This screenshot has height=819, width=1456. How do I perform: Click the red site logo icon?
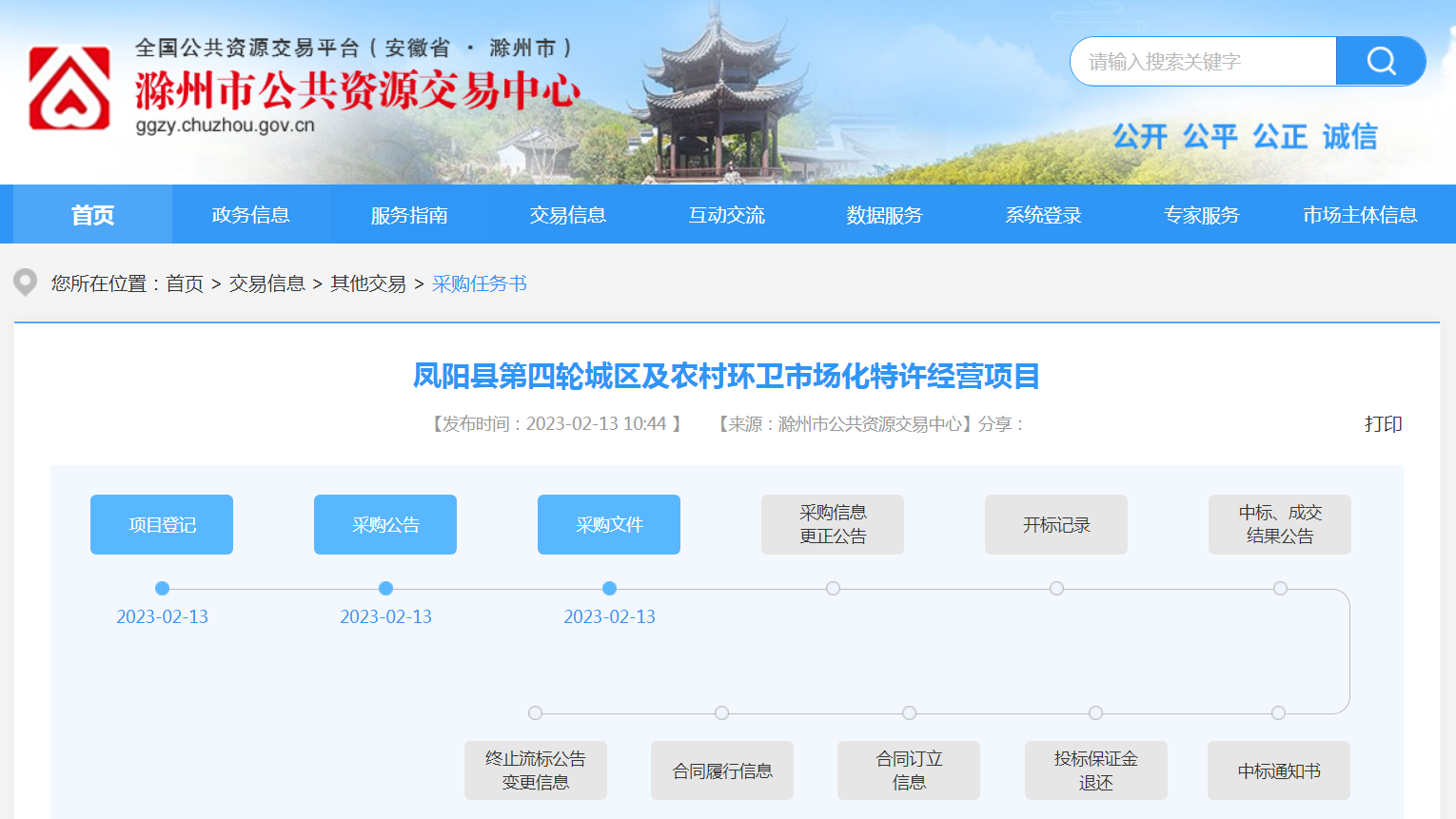coord(69,88)
